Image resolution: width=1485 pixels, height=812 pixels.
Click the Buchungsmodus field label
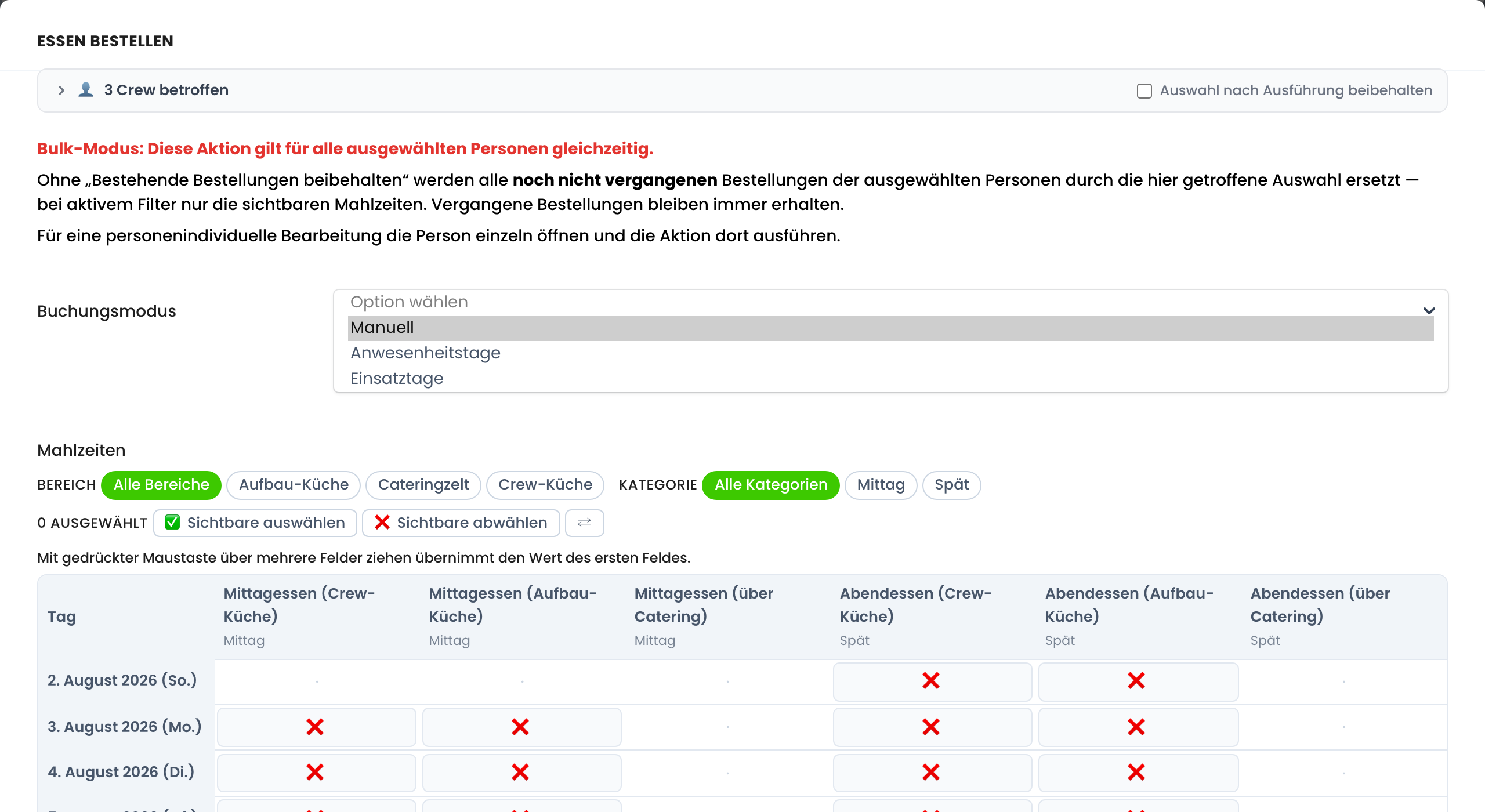tap(107, 311)
